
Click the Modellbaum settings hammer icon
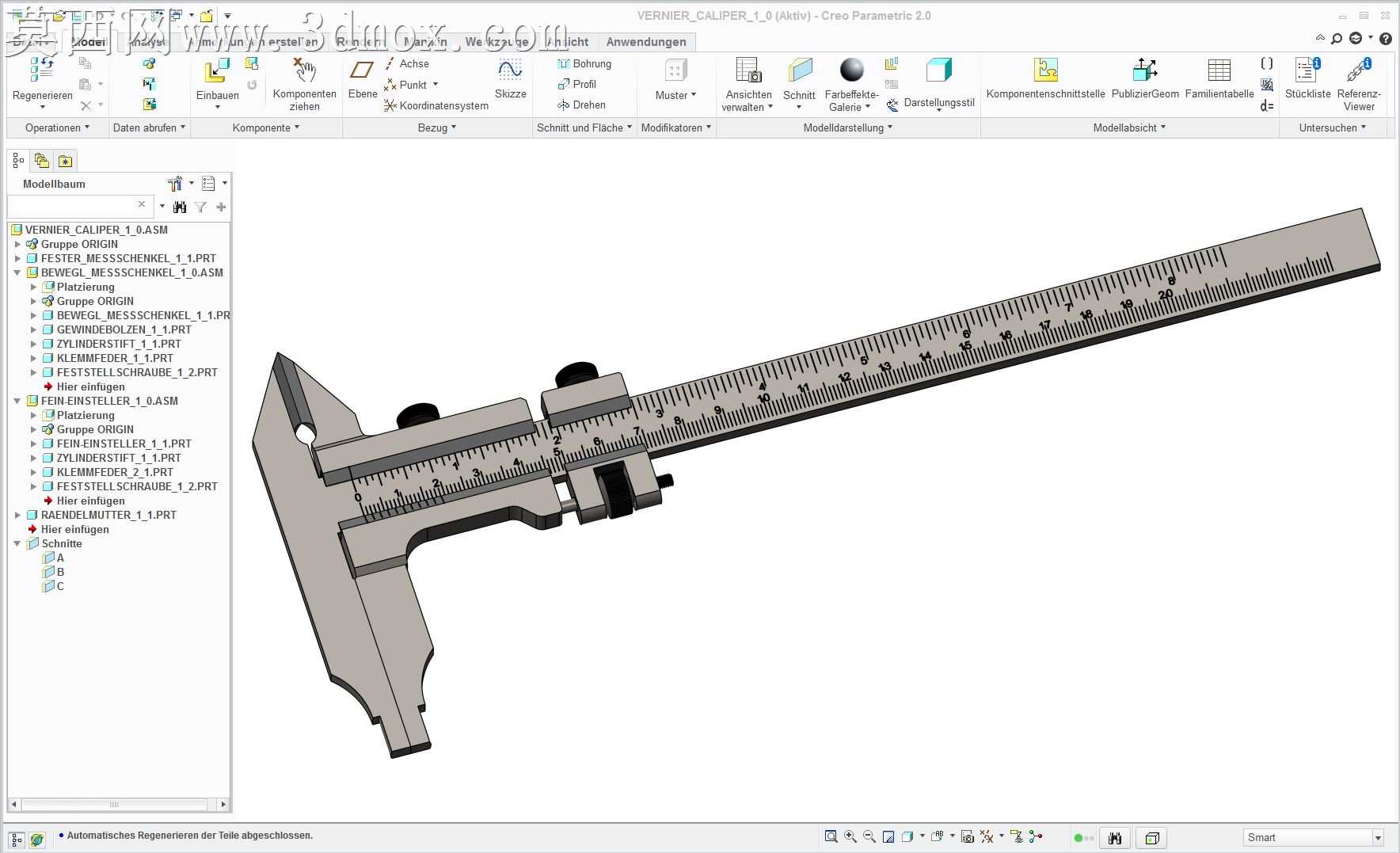click(175, 184)
